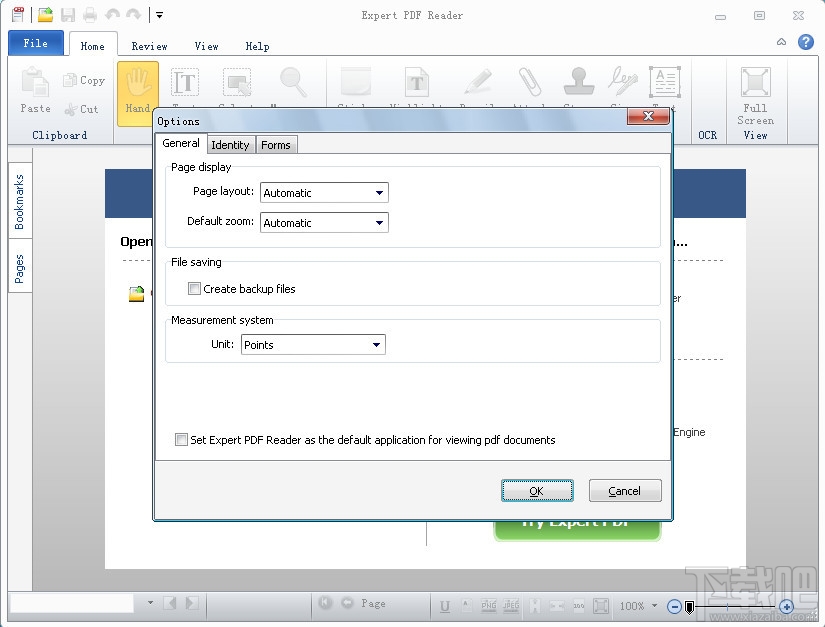This screenshot has height=627, width=825.
Task: Select the Stamp annotation tool
Action: (578, 82)
